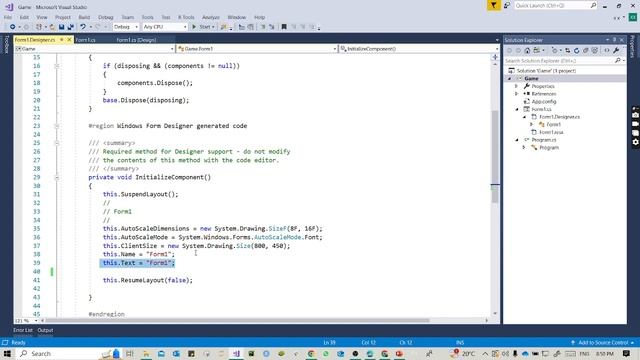
Task: Open the Properties side panel tab
Action: tap(633, 46)
